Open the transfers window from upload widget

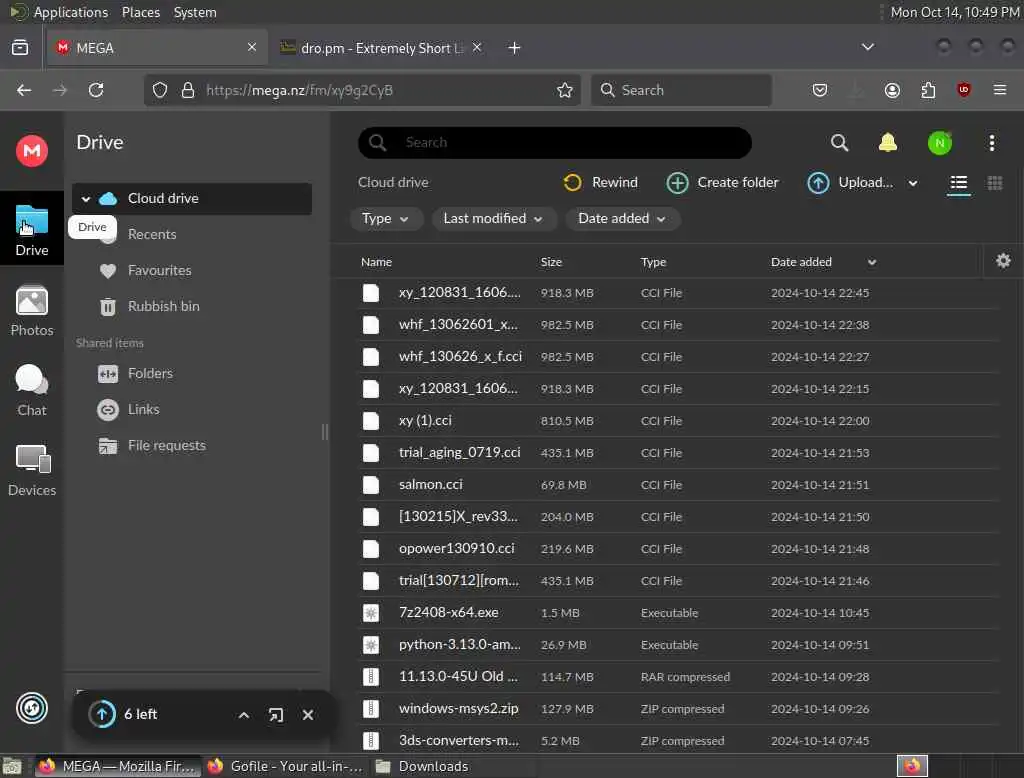pos(276,715)
